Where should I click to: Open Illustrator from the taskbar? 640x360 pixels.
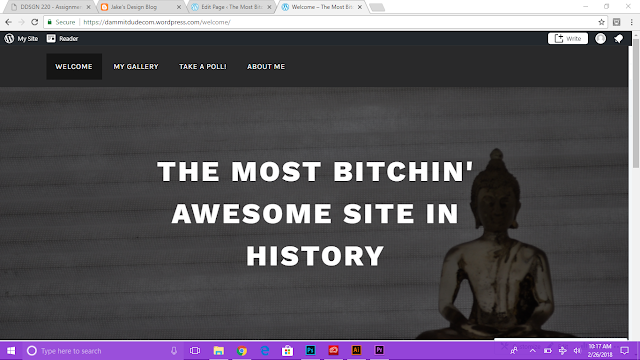[x=356, y=350]
